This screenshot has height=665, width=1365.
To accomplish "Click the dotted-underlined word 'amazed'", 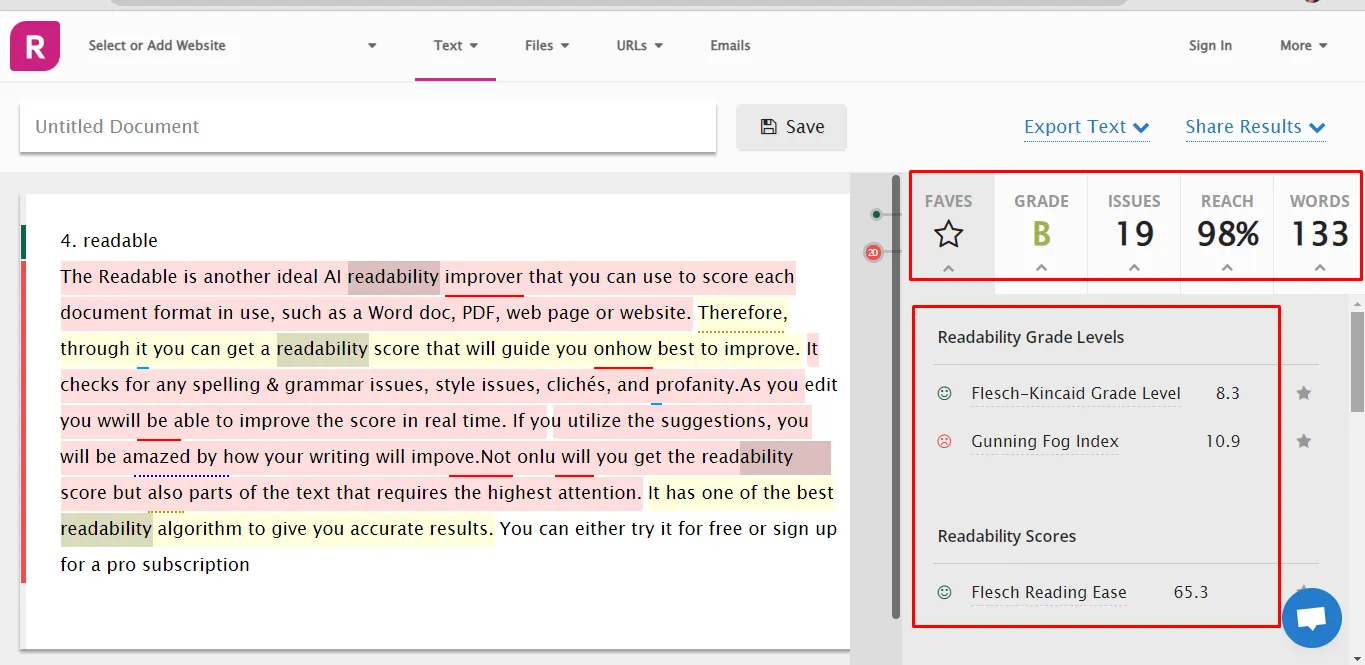I will coord(157,457).
